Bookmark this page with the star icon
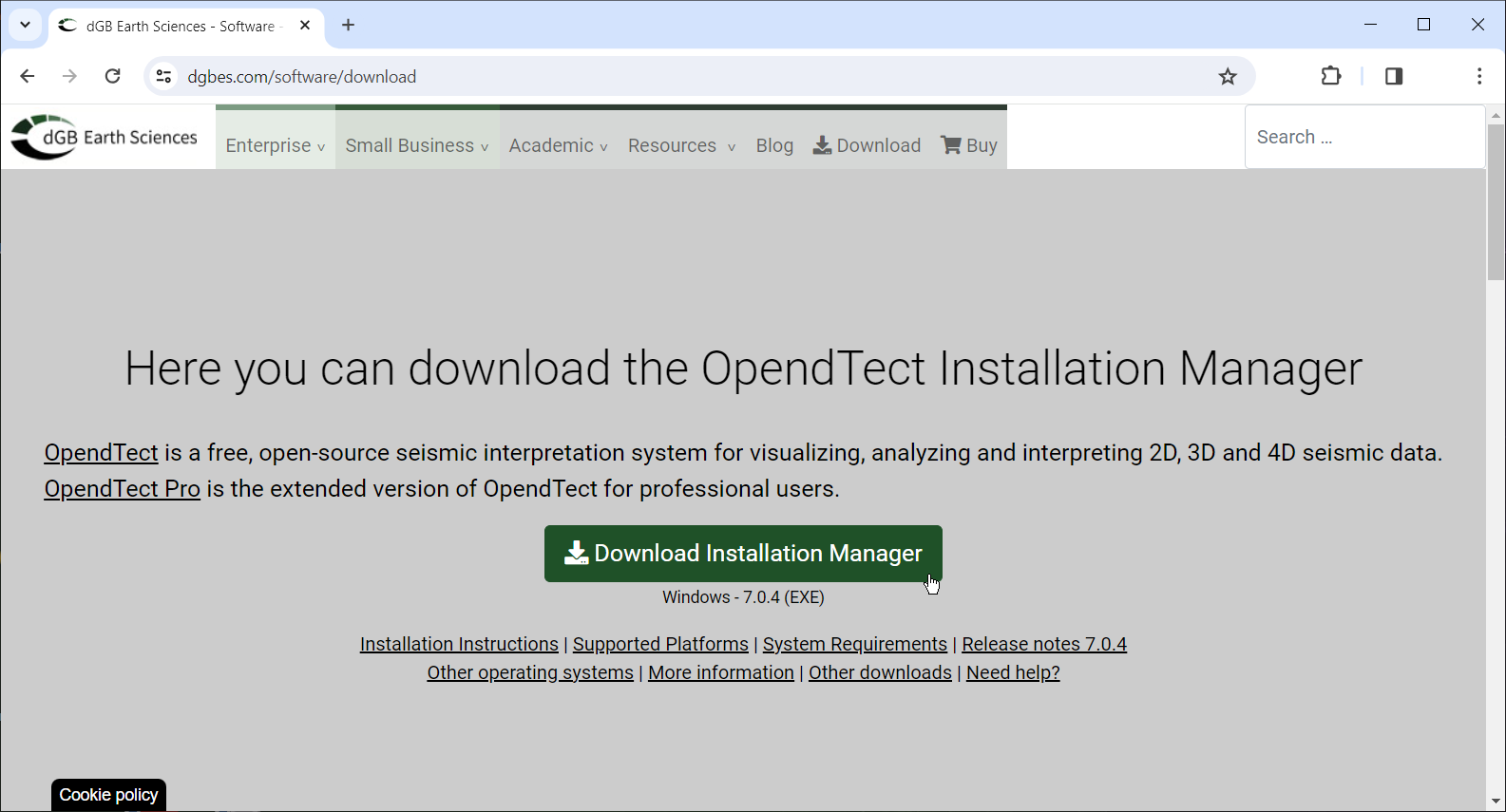 click(1228, 77)
